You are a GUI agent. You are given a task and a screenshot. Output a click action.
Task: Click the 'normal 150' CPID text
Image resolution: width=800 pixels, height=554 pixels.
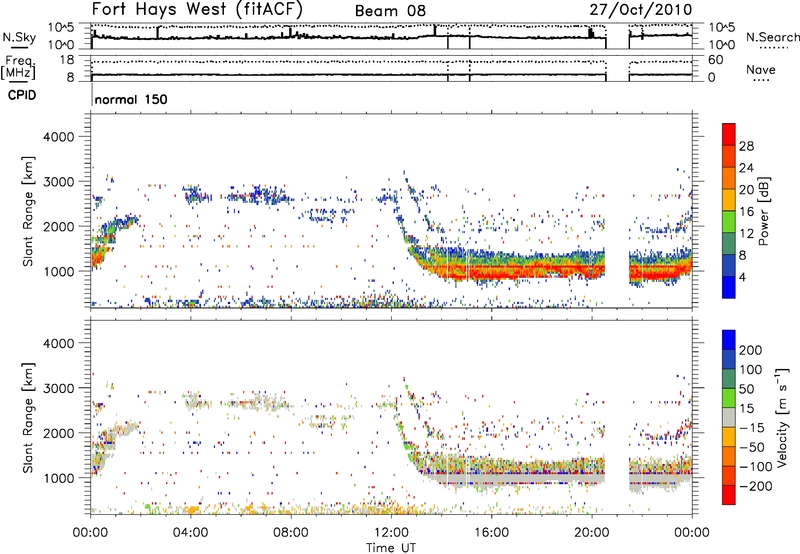pos(131,99)
